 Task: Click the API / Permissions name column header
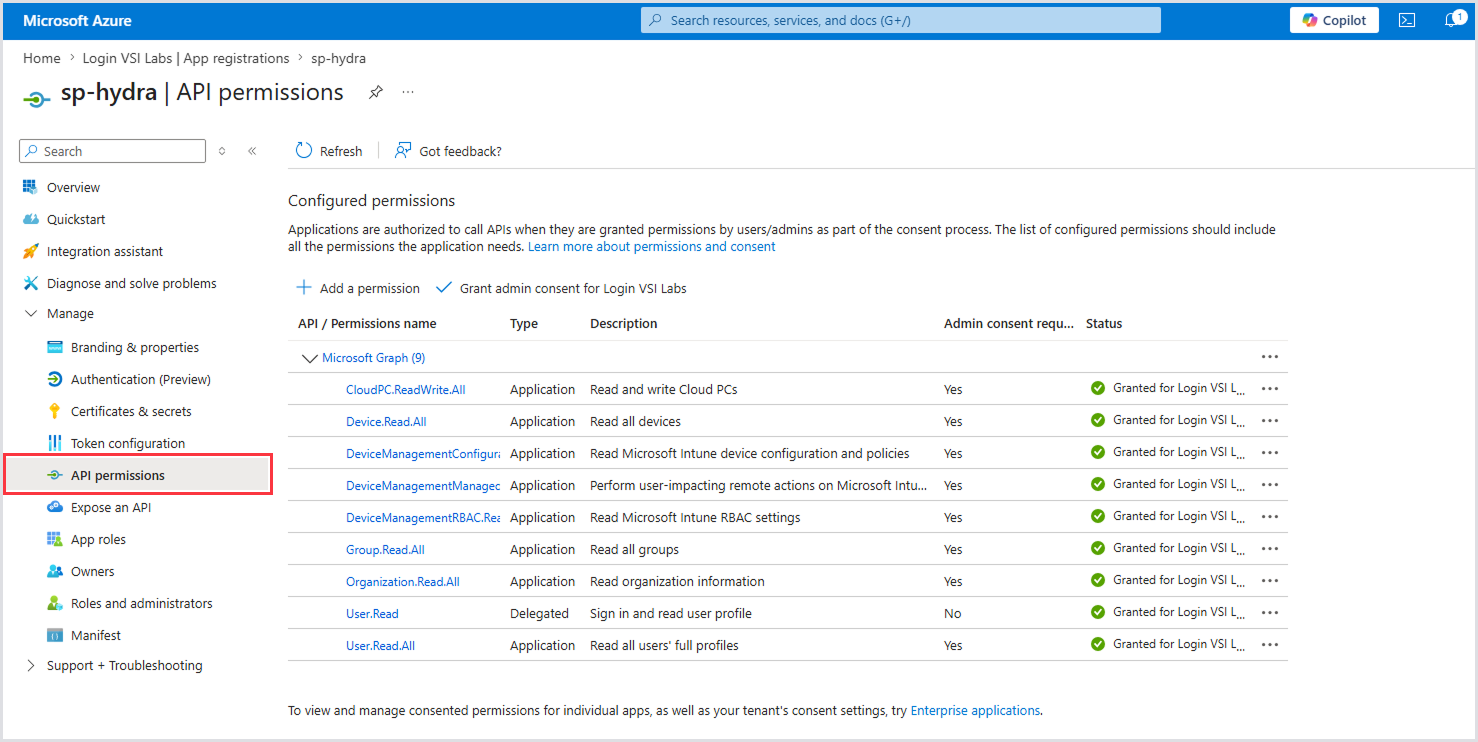pos(367,323)
